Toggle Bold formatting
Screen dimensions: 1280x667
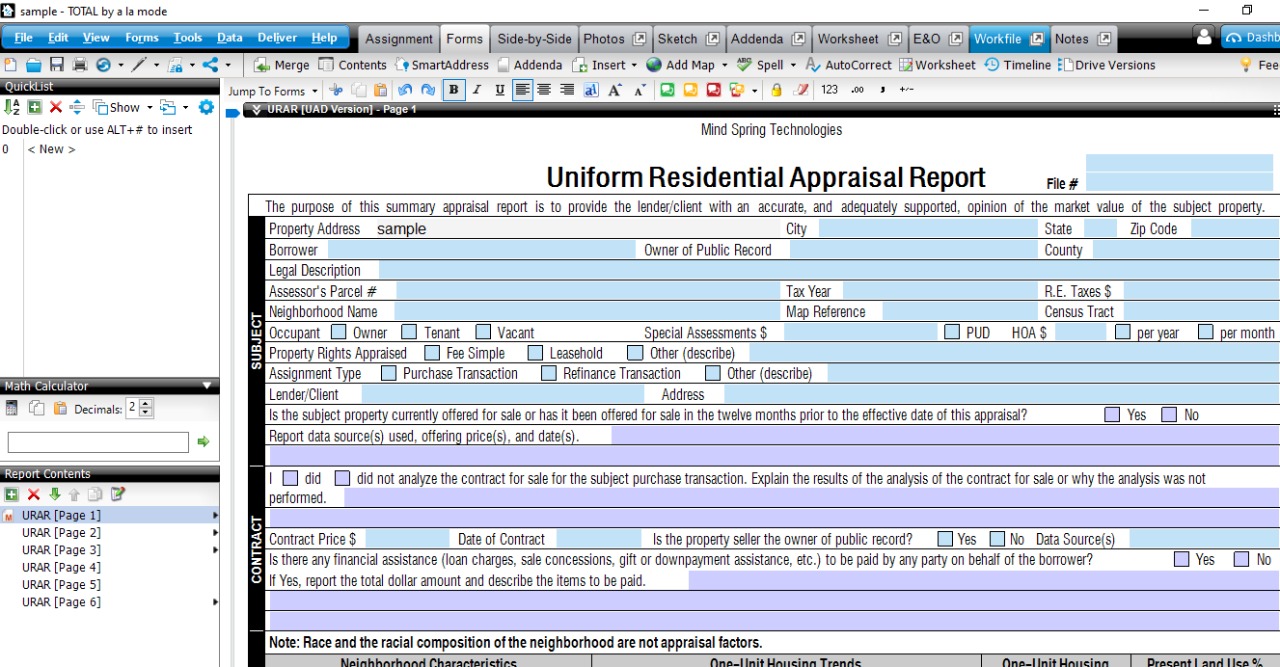click(454, 90)
